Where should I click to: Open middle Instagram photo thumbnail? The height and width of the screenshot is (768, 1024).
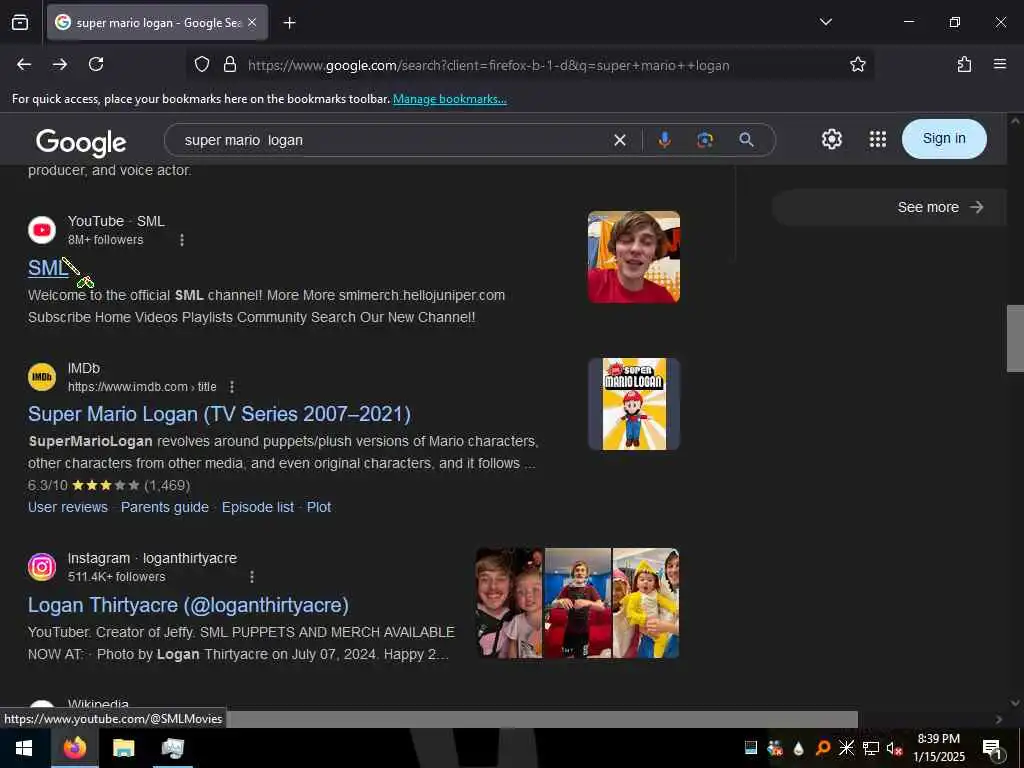coord(577,603)
